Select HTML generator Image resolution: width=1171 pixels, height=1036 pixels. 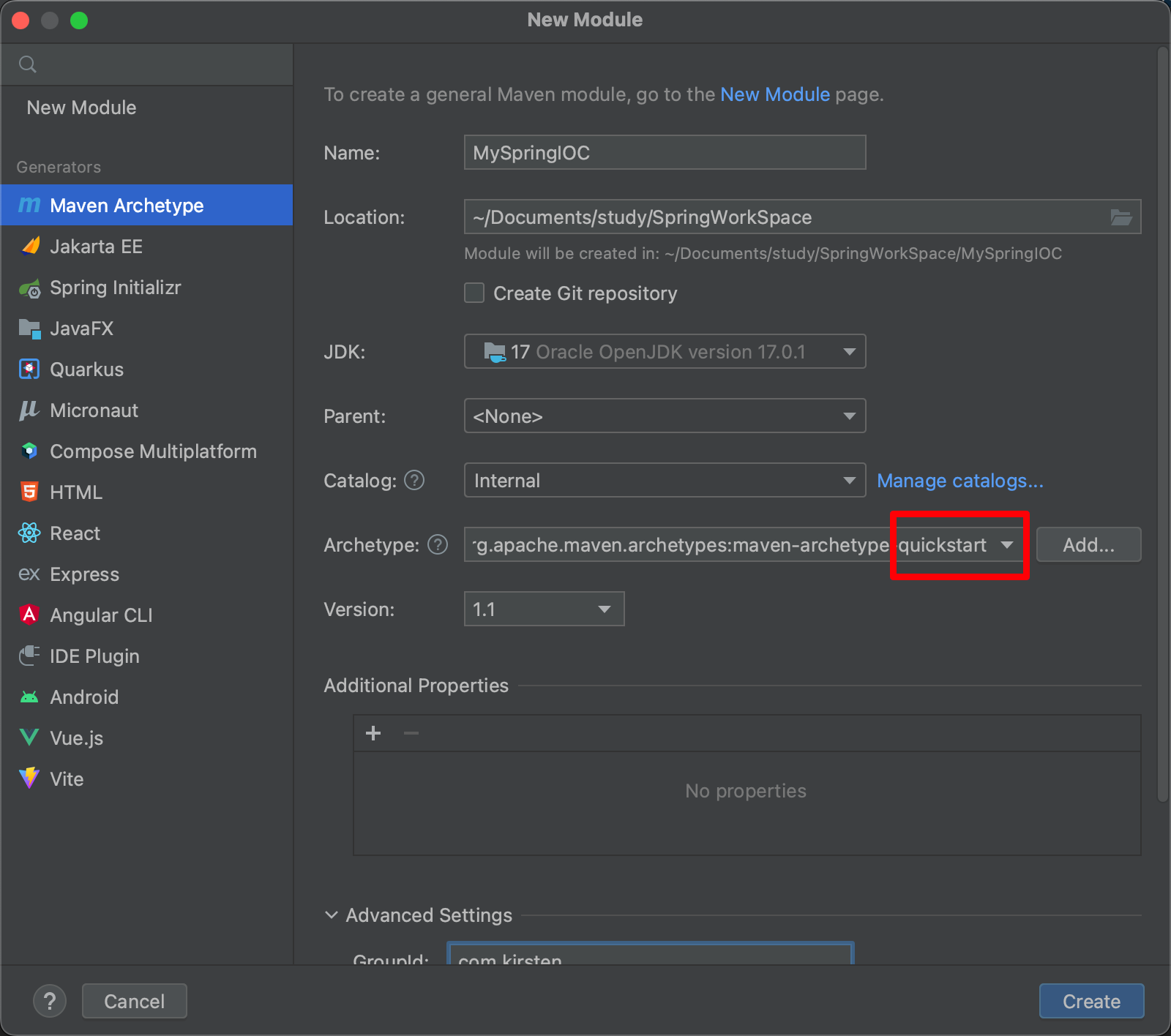(x=146, y=492)
